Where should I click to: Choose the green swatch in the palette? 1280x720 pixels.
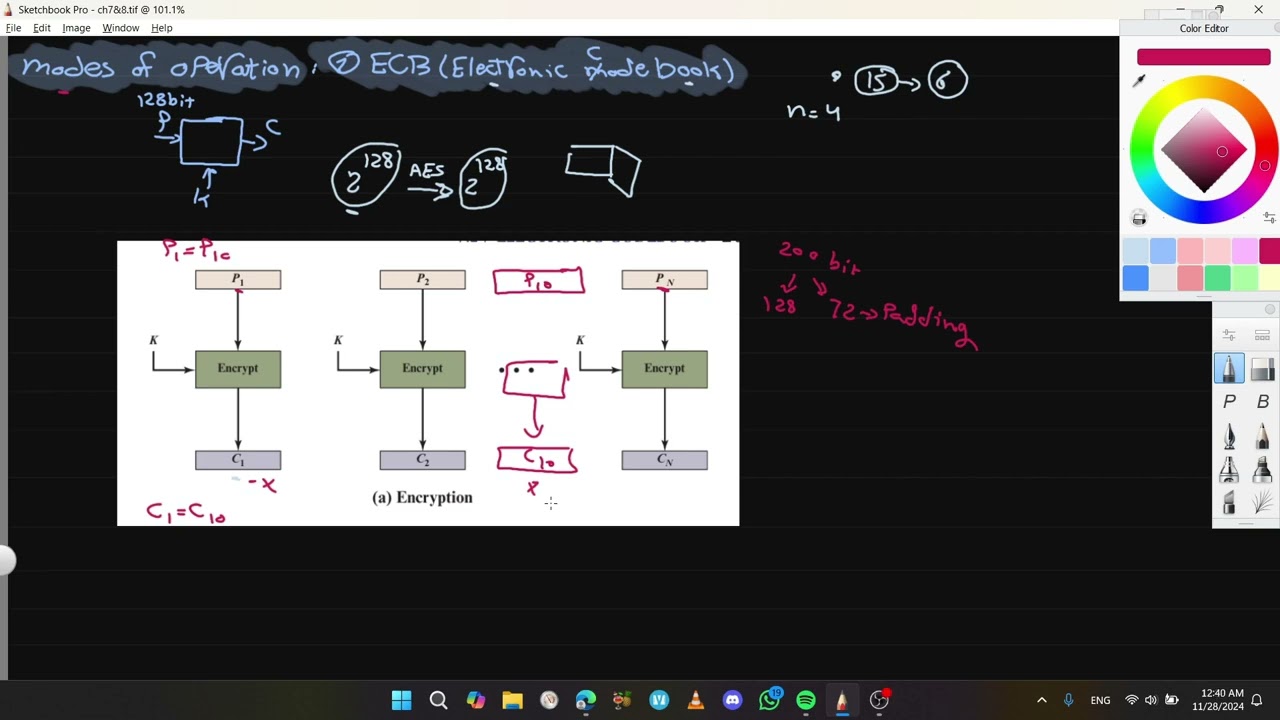(1217, 278)
